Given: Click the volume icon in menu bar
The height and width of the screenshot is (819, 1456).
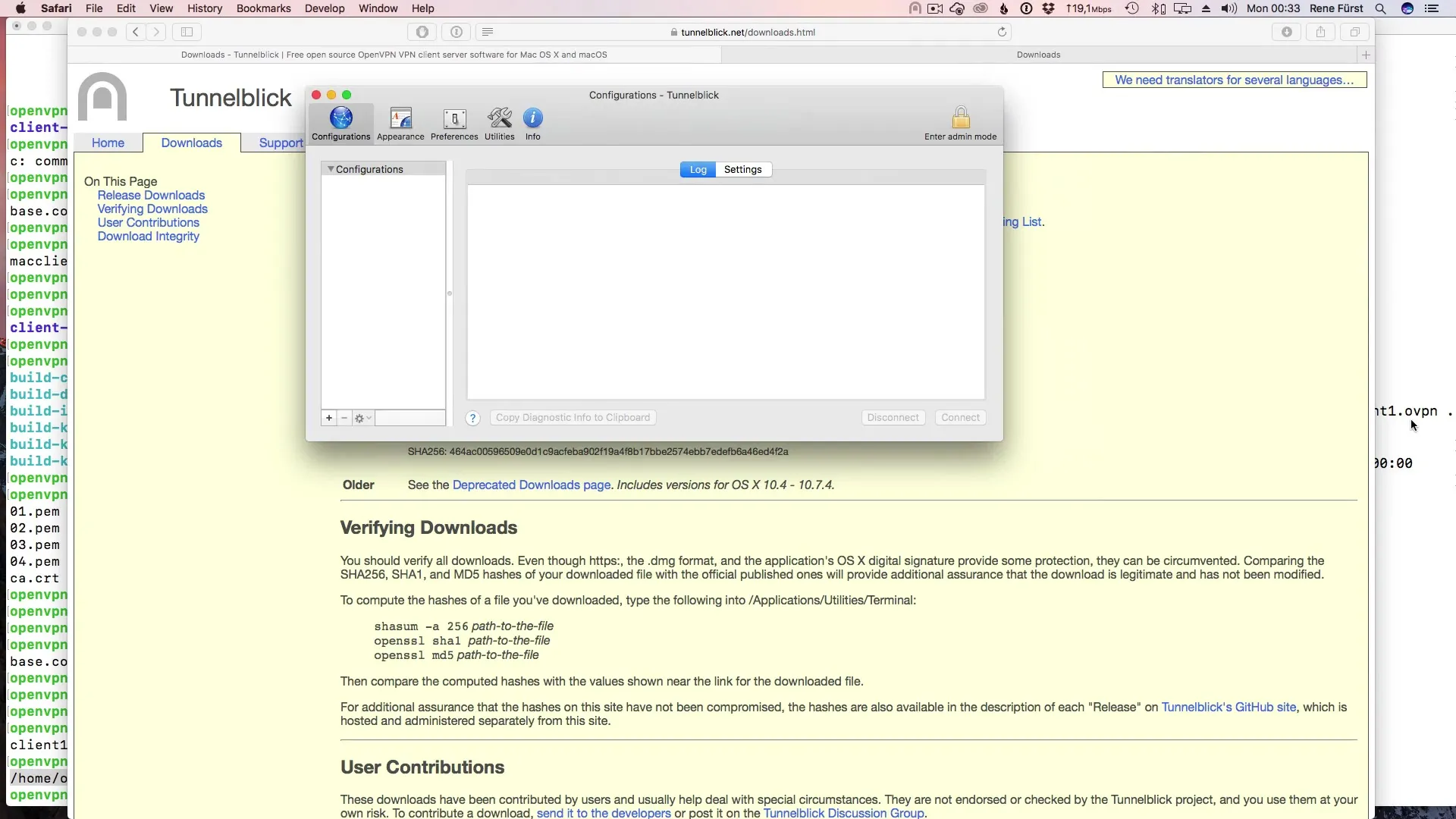Looking at the screenshot, I should pyautogui.click(x=1229, y=8).
